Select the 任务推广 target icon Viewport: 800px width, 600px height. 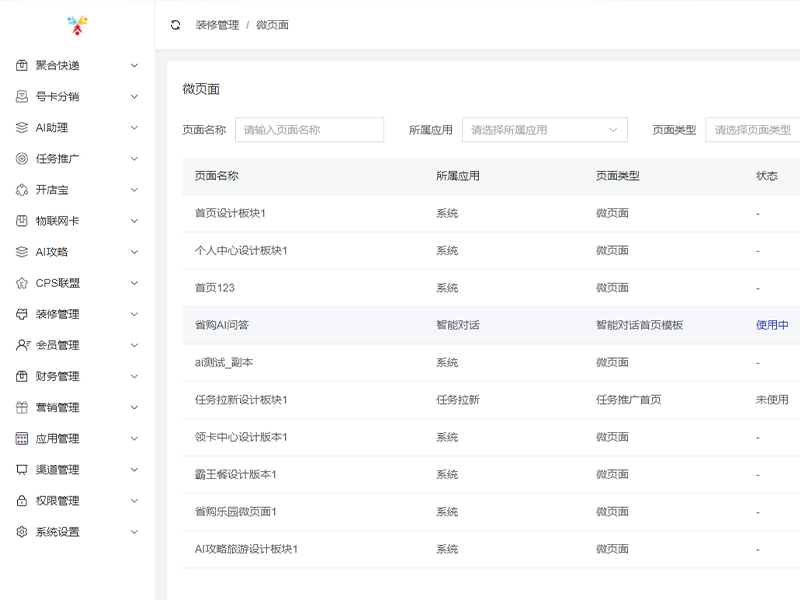[x=22, y=158]
